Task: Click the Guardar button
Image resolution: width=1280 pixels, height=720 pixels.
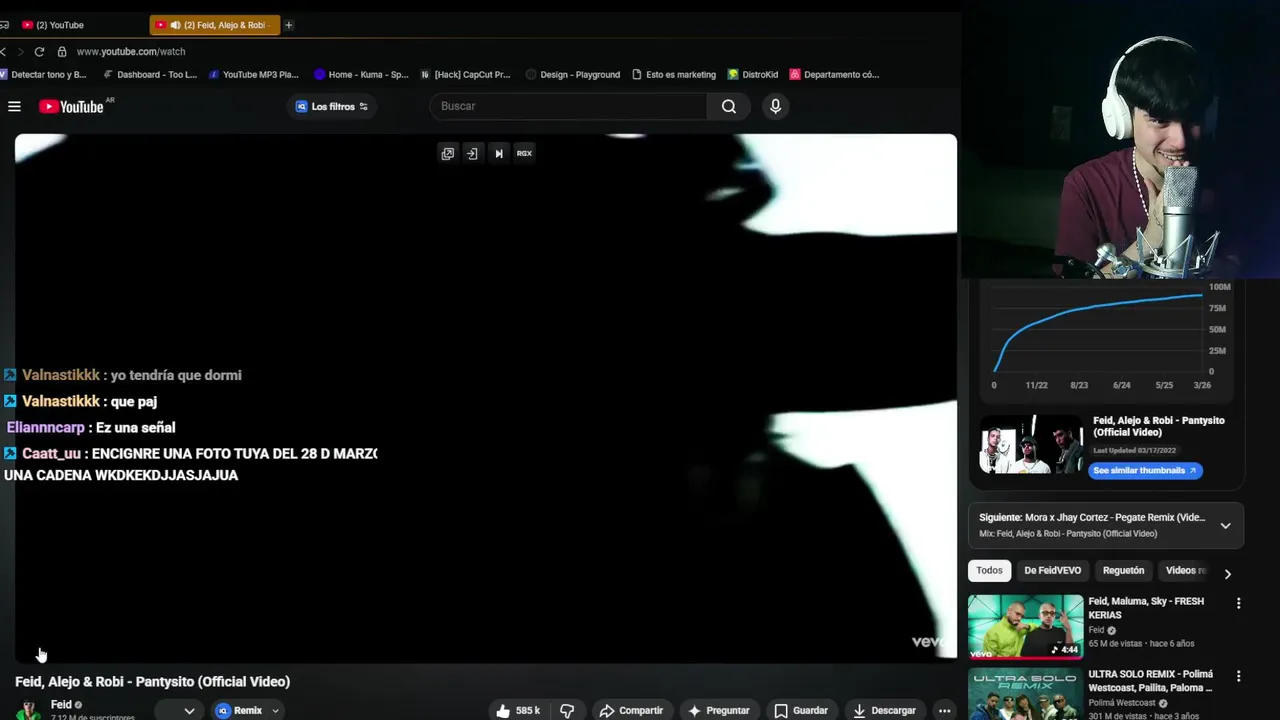Action: [801, 710]
